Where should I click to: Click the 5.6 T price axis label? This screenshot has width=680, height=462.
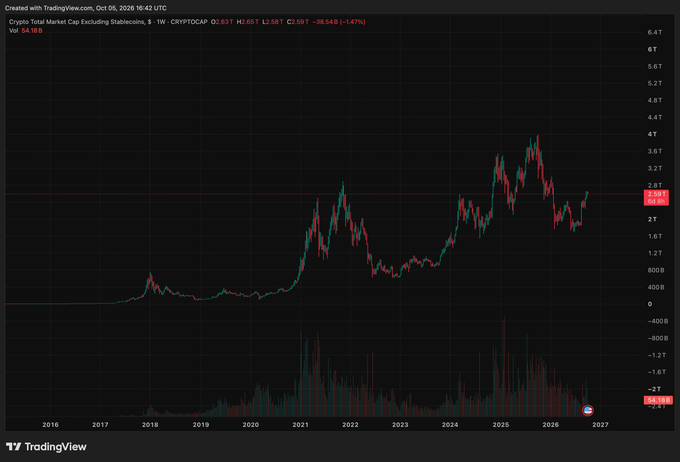(x=655, y=66)
